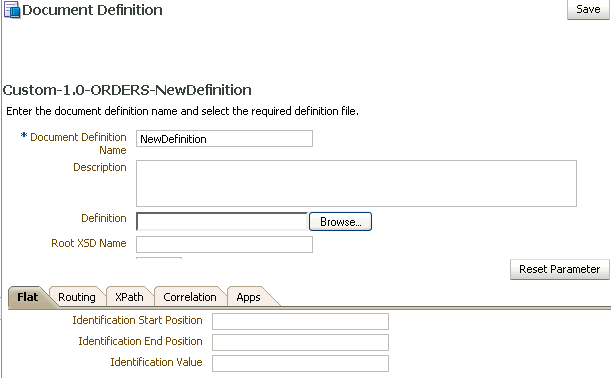Click the Identification Start Position field

point(300,321)
